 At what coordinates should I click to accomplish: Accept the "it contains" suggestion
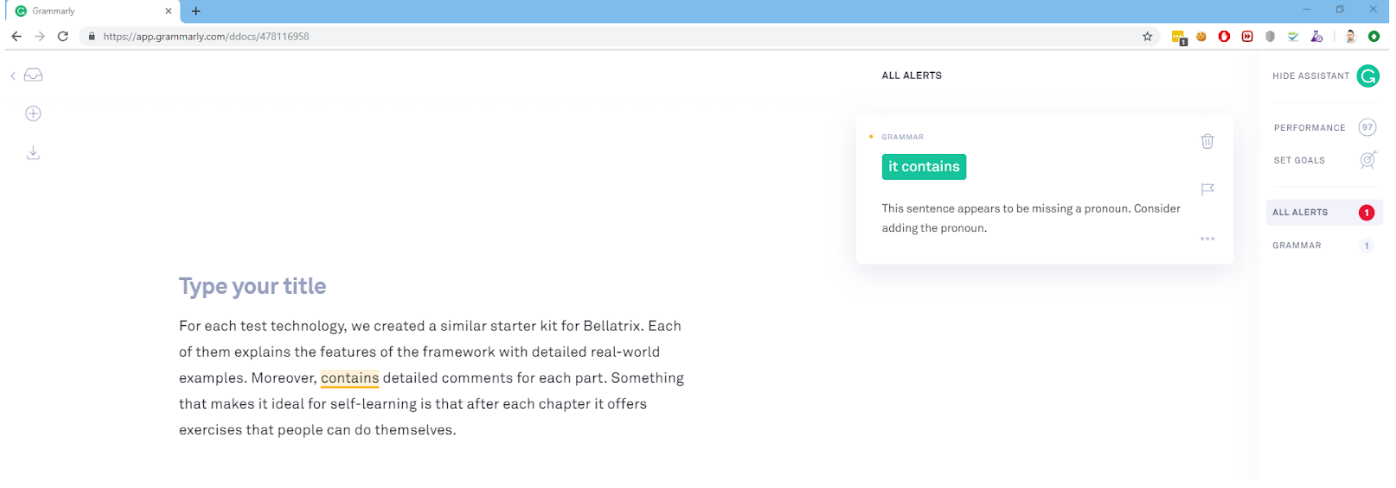tap(924, 167)
